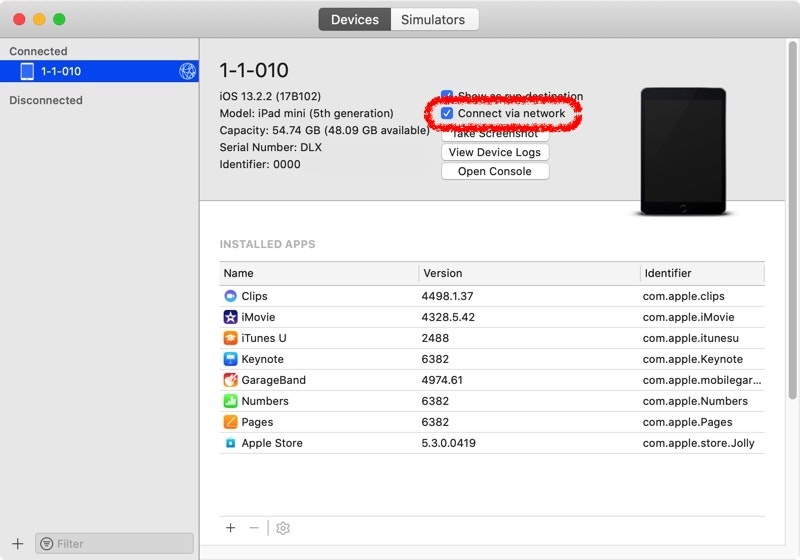Click Identifier: 0000 text

click(x=260, y=164)
